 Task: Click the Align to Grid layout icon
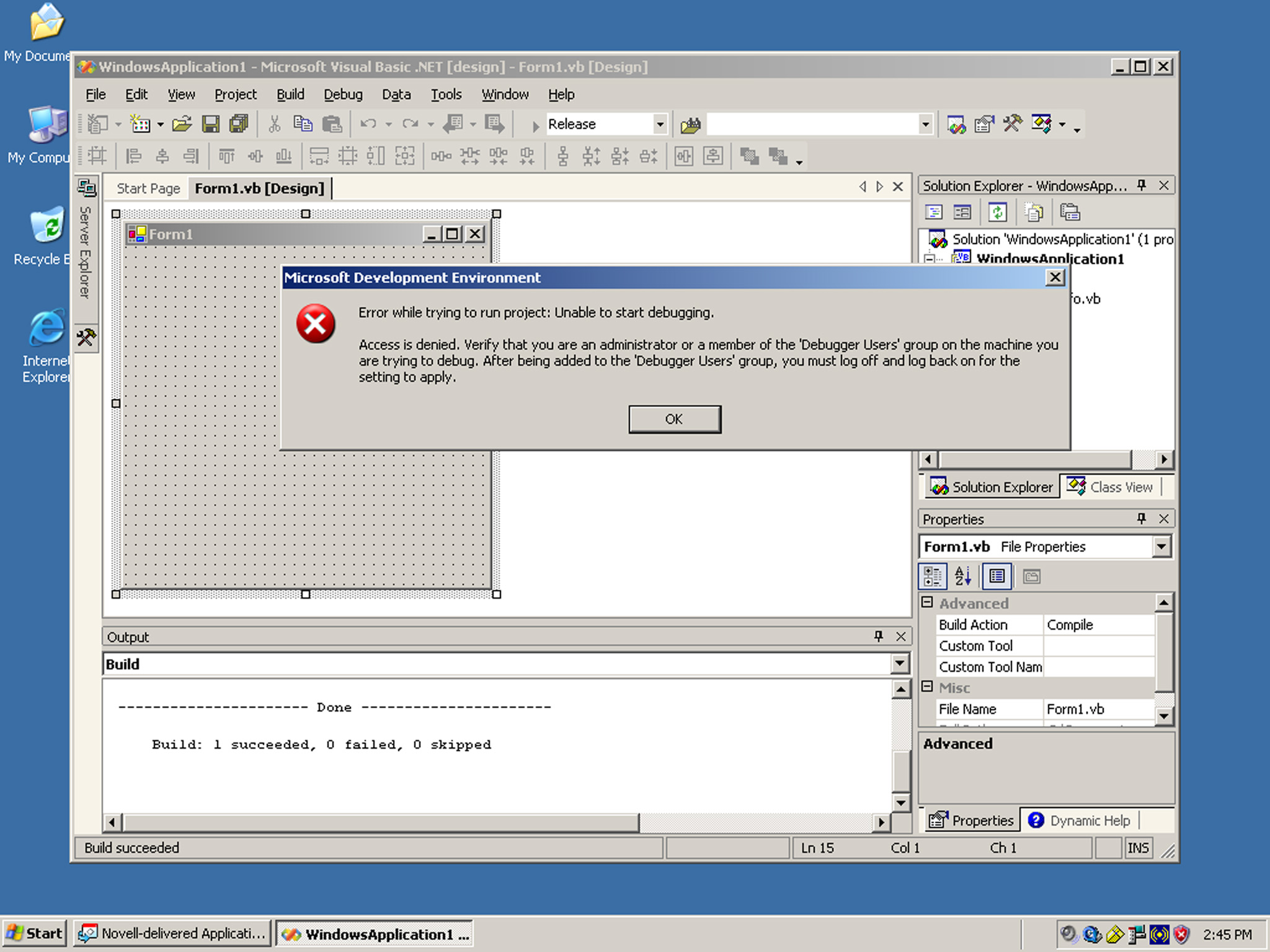click(97, 156)
